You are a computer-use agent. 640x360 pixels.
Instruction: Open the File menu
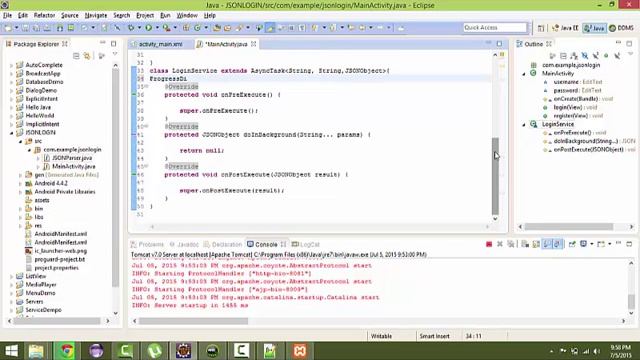coord(7,15)
